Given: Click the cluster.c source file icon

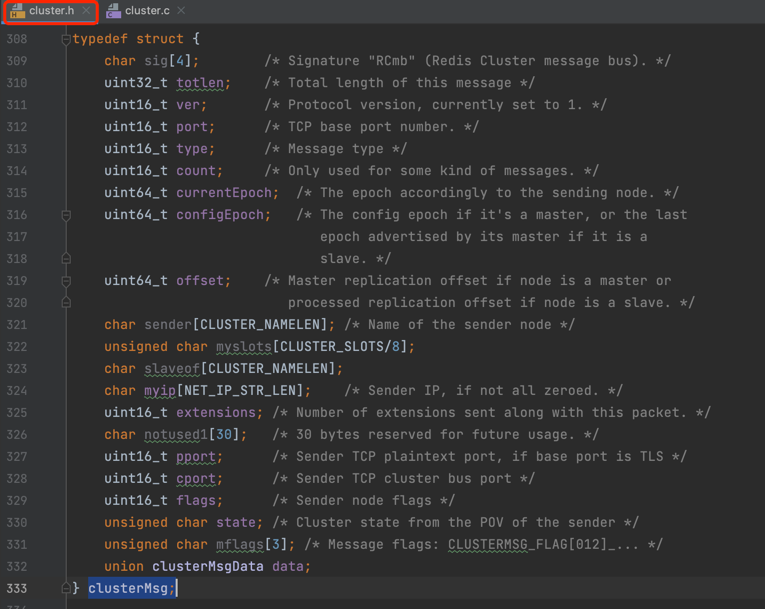Looking at the screenshot, I should (x=114, y=11).
